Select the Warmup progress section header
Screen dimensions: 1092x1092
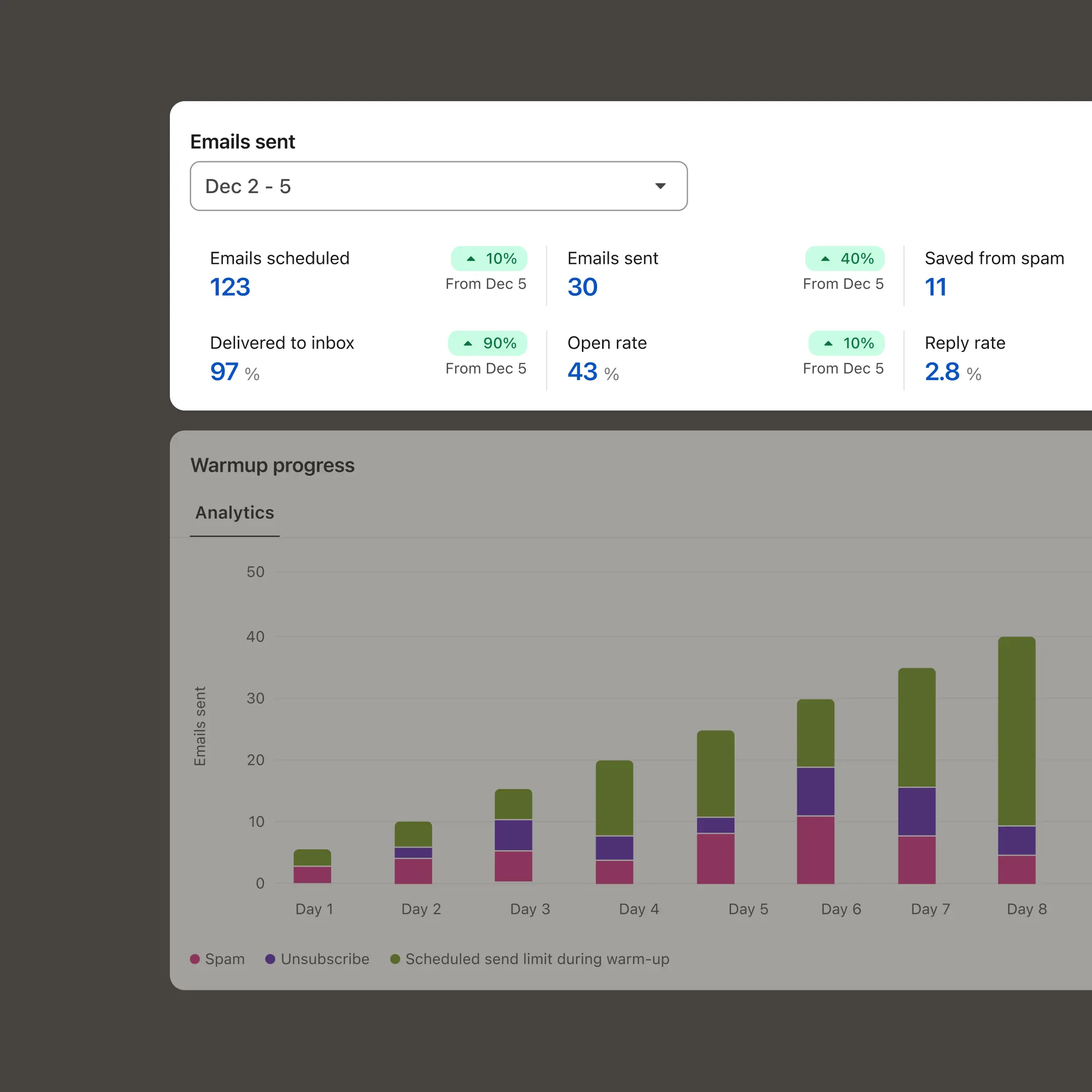pyautogui.click(x=273, y=465)
